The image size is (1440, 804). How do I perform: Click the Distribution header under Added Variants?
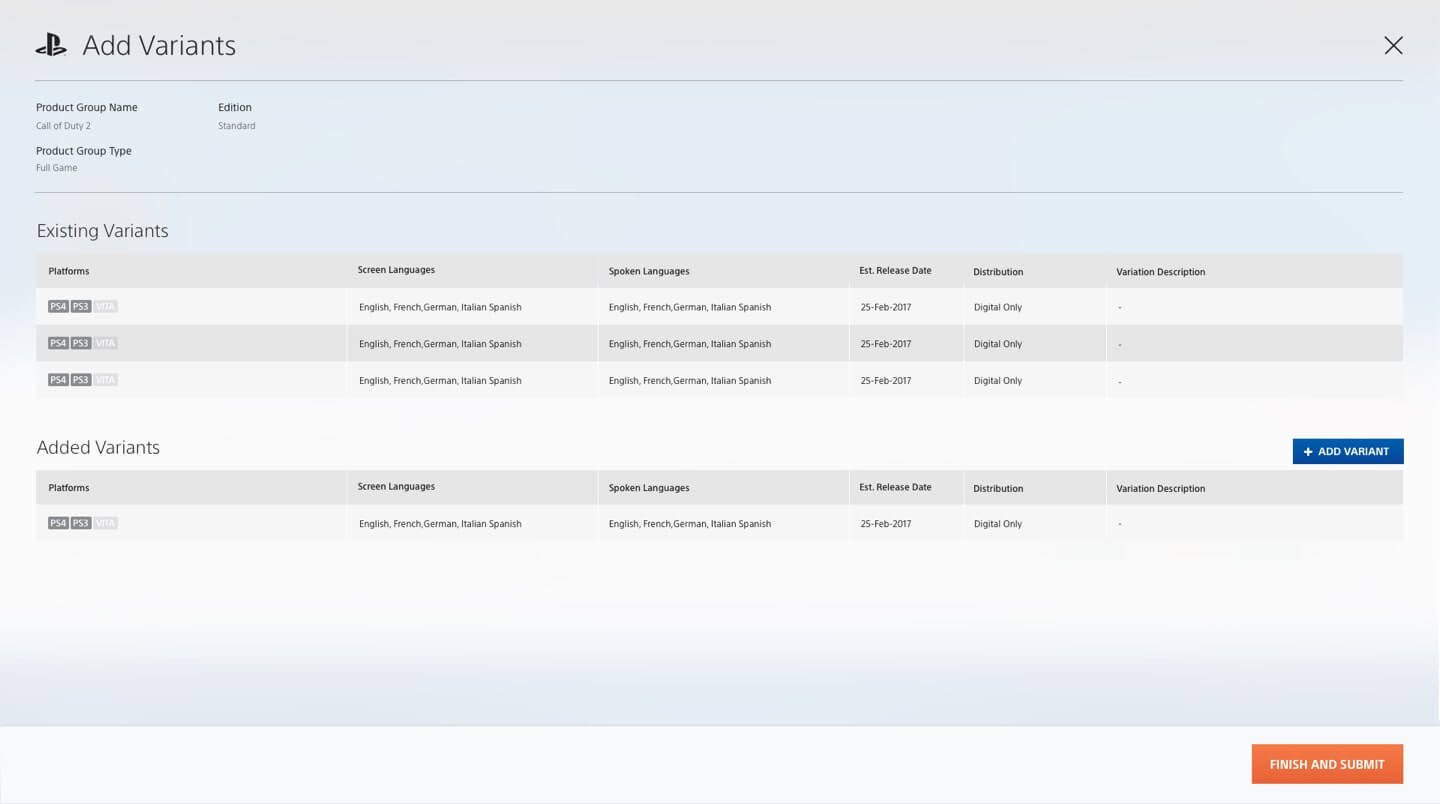(x=998, y=488)
